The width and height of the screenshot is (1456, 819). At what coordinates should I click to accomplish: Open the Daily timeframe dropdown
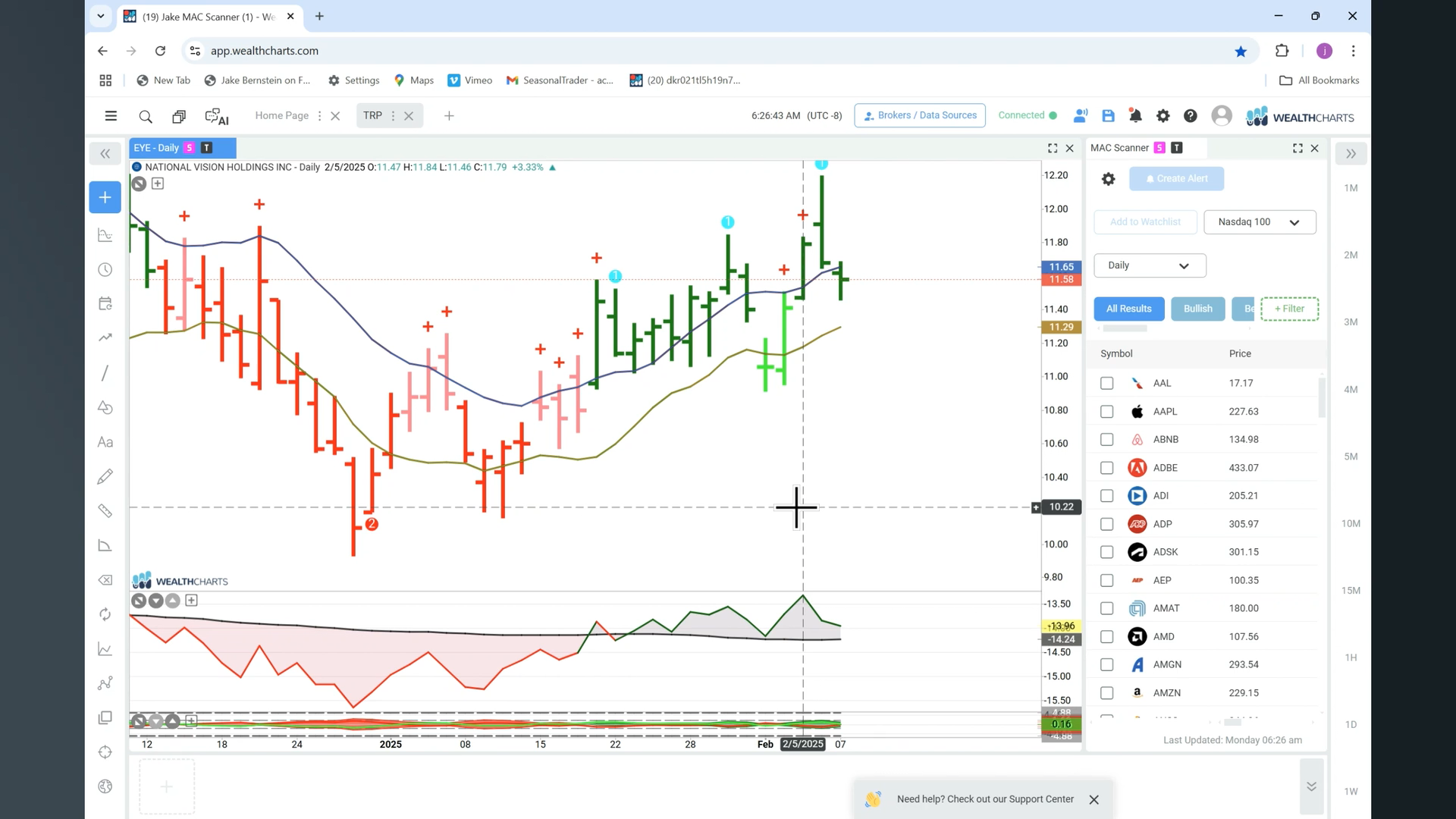[x=1150, y=265]
